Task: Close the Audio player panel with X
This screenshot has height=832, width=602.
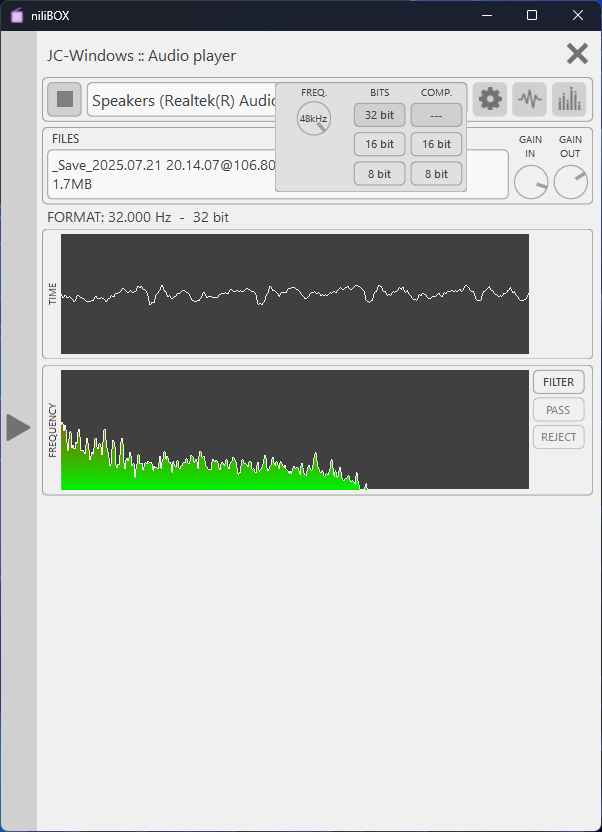Action: pos(577,54)
